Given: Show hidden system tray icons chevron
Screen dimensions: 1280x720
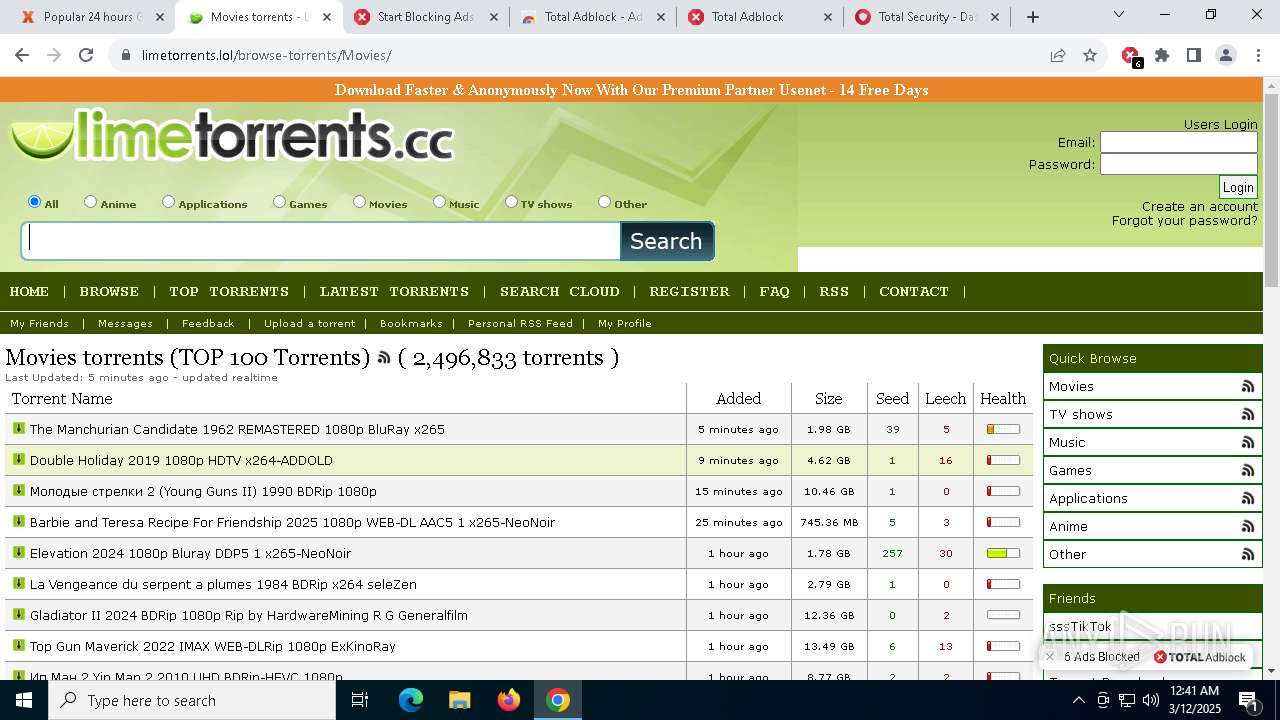Looking at the screenshot, I should (1078, 700).
